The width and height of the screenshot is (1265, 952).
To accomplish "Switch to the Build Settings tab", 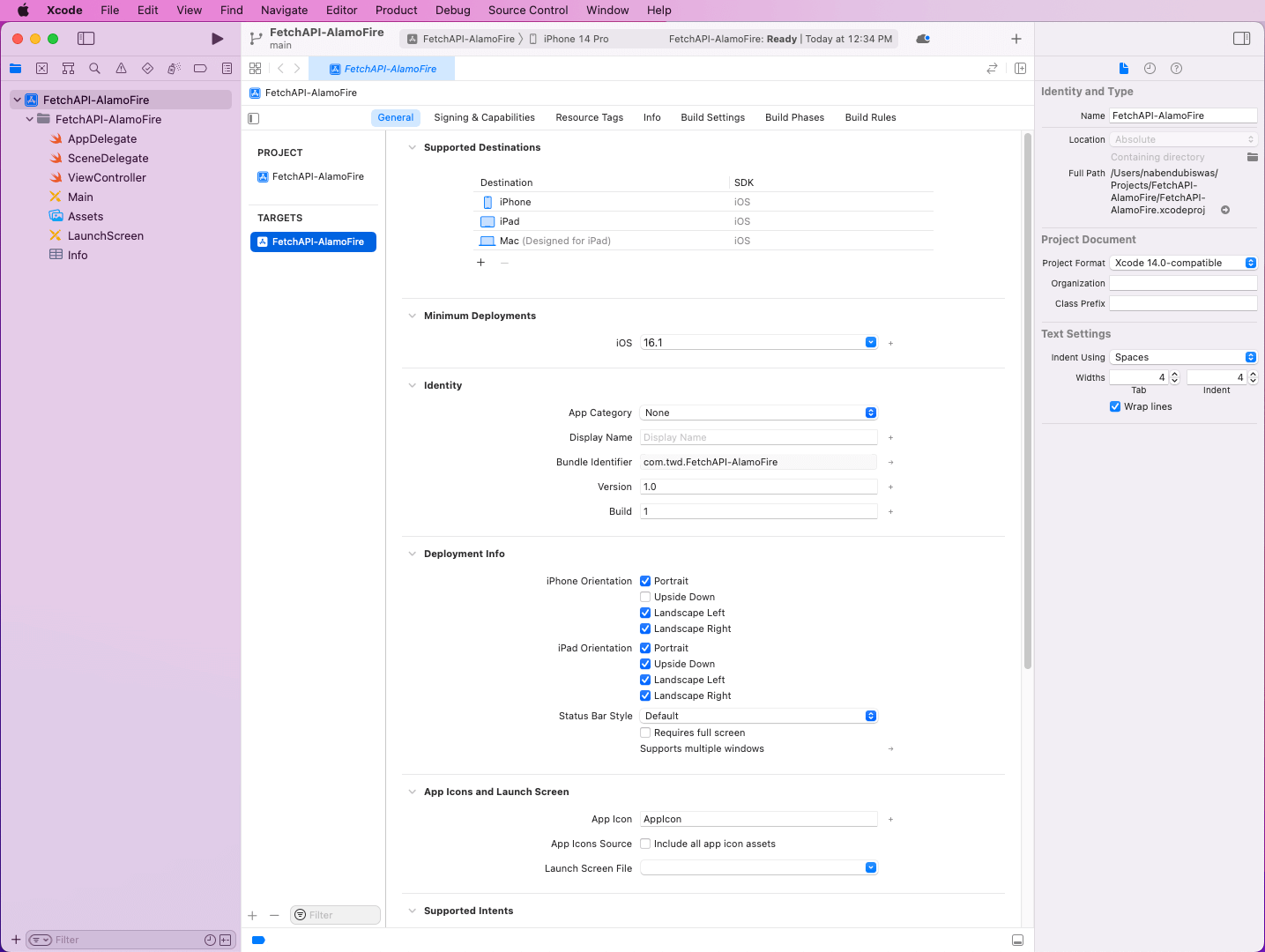I will 712,117.
